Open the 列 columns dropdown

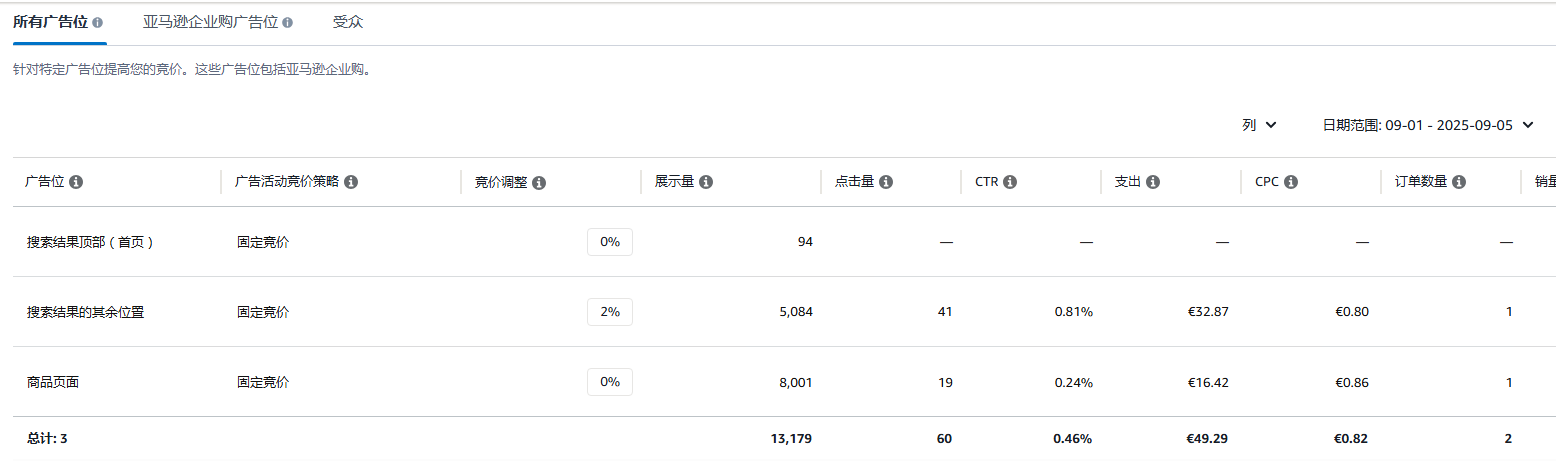coord(1260,125)
